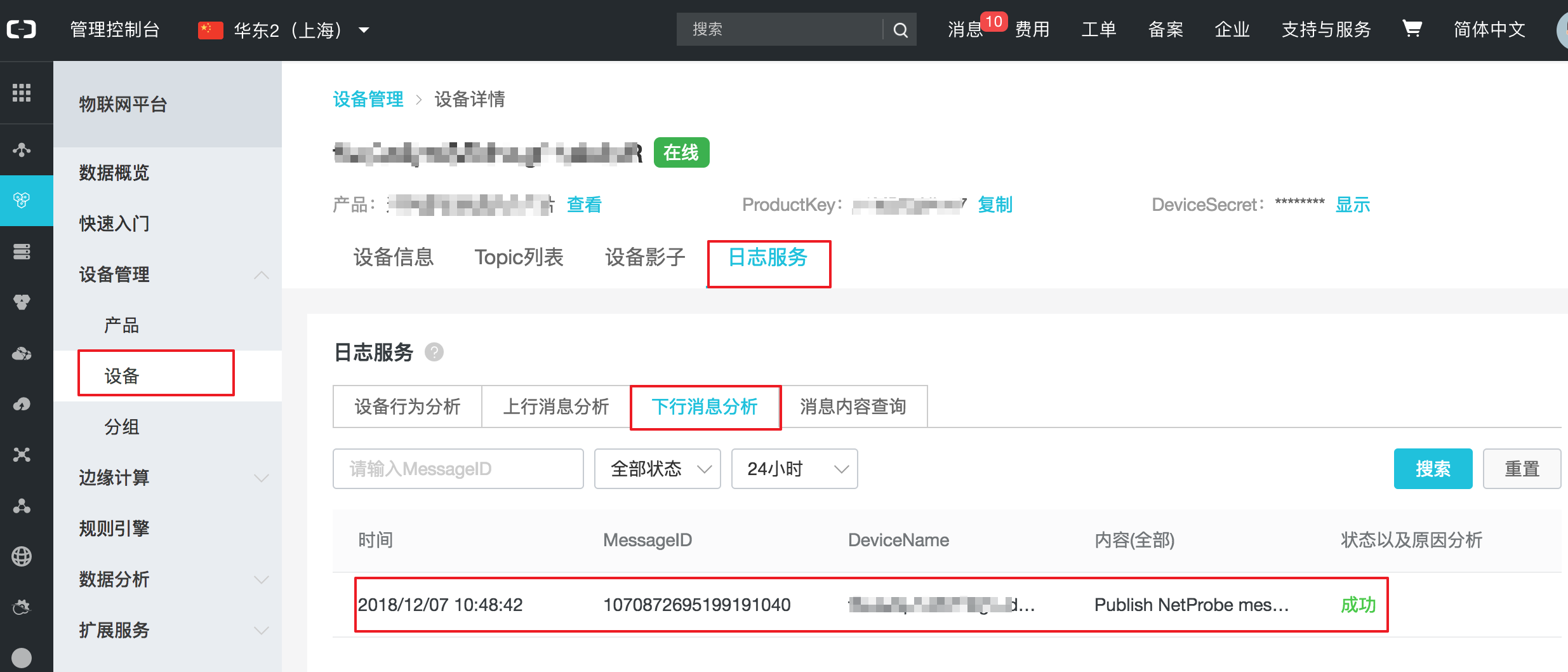Open the 工单 menu
Viewport: 1568px width, 672px height.
(x=1099, y=29)
